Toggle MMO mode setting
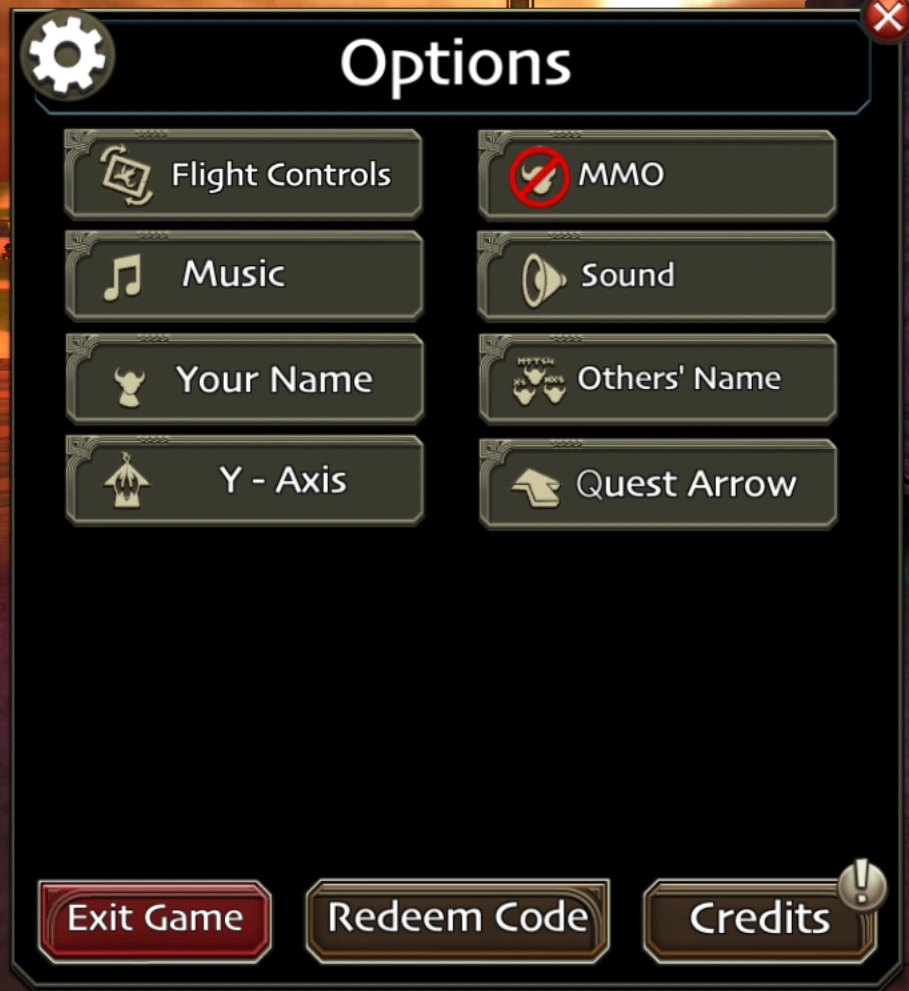 [x=657, y=175]
